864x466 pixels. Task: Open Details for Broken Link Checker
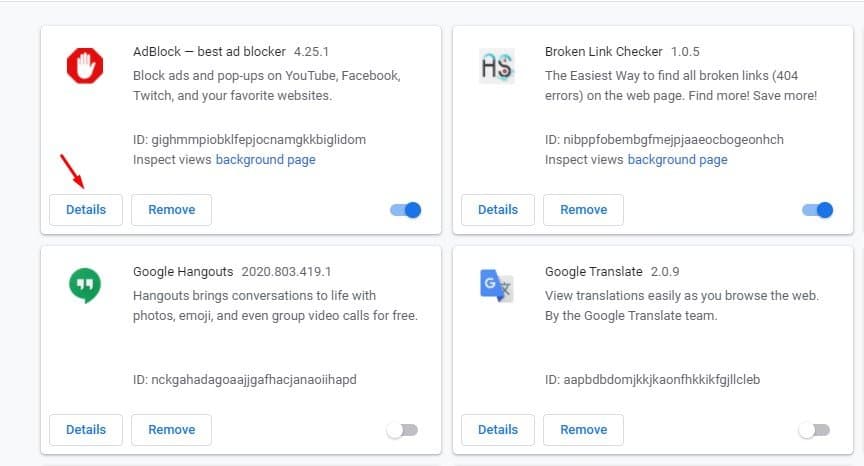click(498, 210)
